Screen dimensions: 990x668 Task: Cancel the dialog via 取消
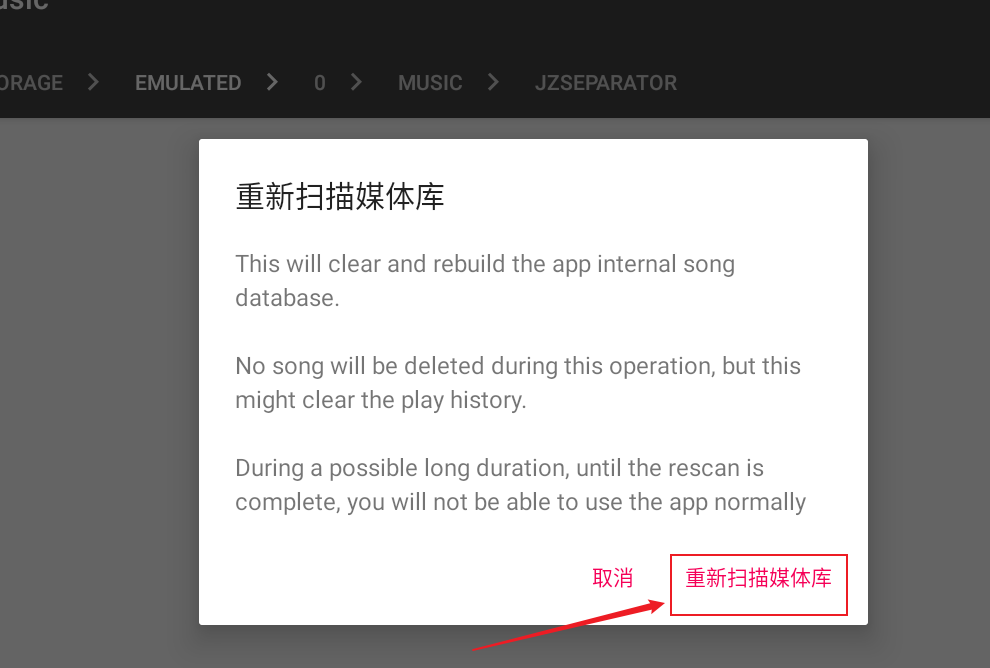612,578
